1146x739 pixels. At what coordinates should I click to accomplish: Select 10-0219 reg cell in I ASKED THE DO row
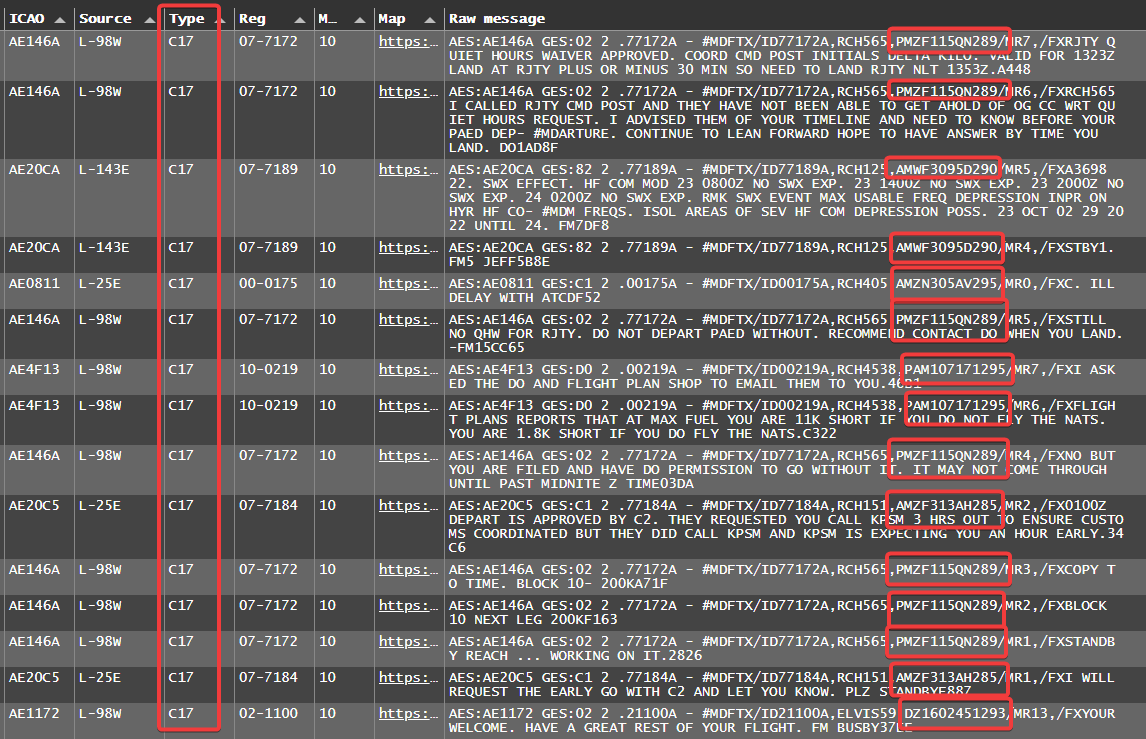268,369
